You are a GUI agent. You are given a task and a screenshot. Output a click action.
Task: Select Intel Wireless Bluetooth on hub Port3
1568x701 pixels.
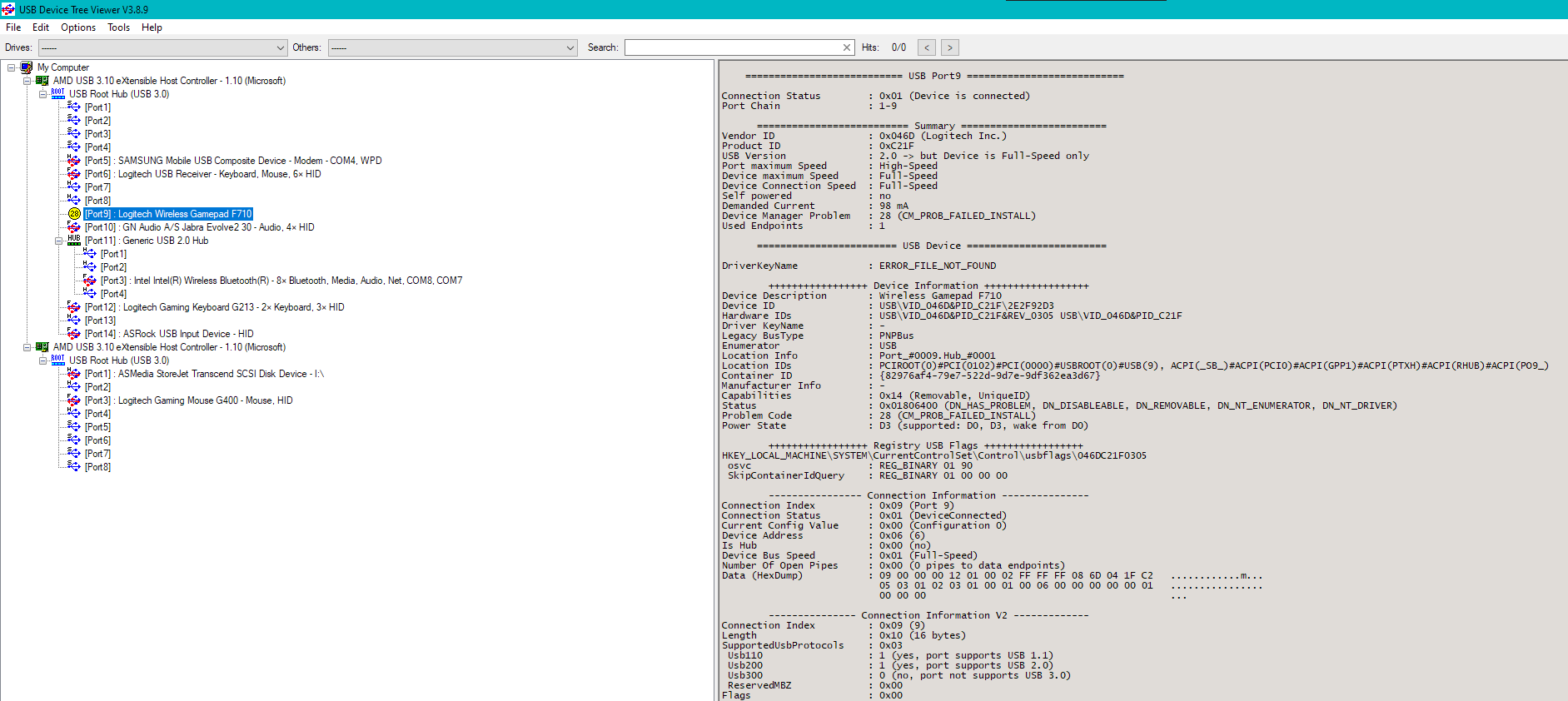[x=281, y=281]
